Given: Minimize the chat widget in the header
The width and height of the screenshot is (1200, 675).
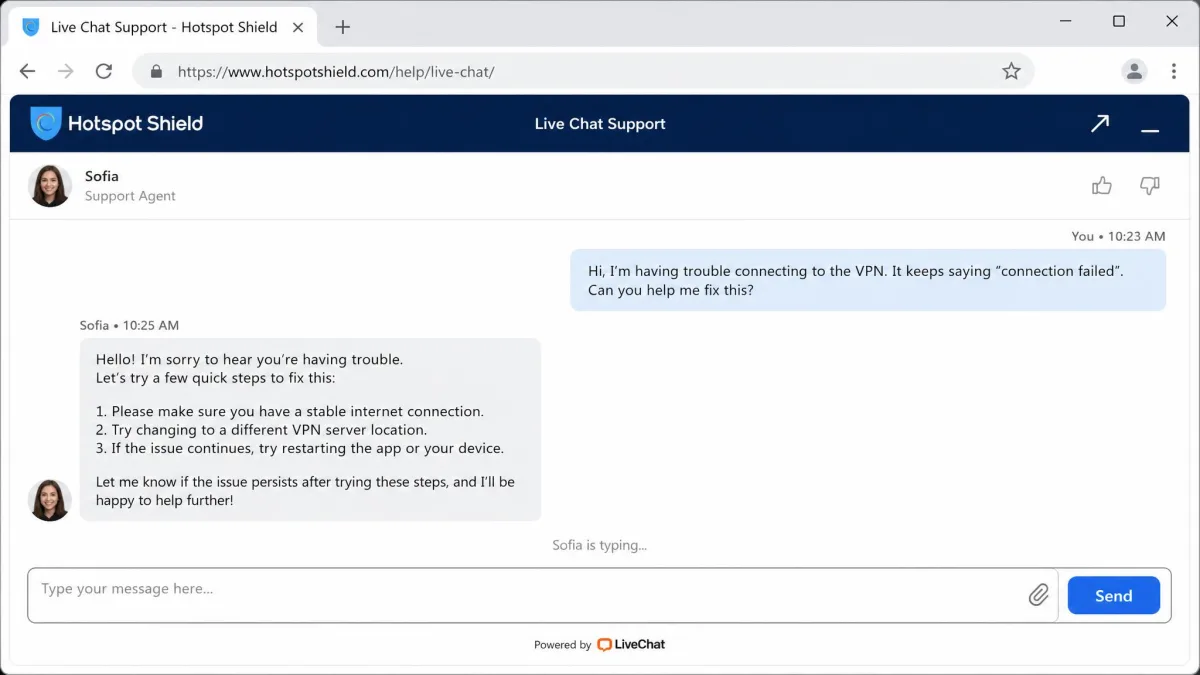Looking at the screenshot, I should coord(1150,130).
